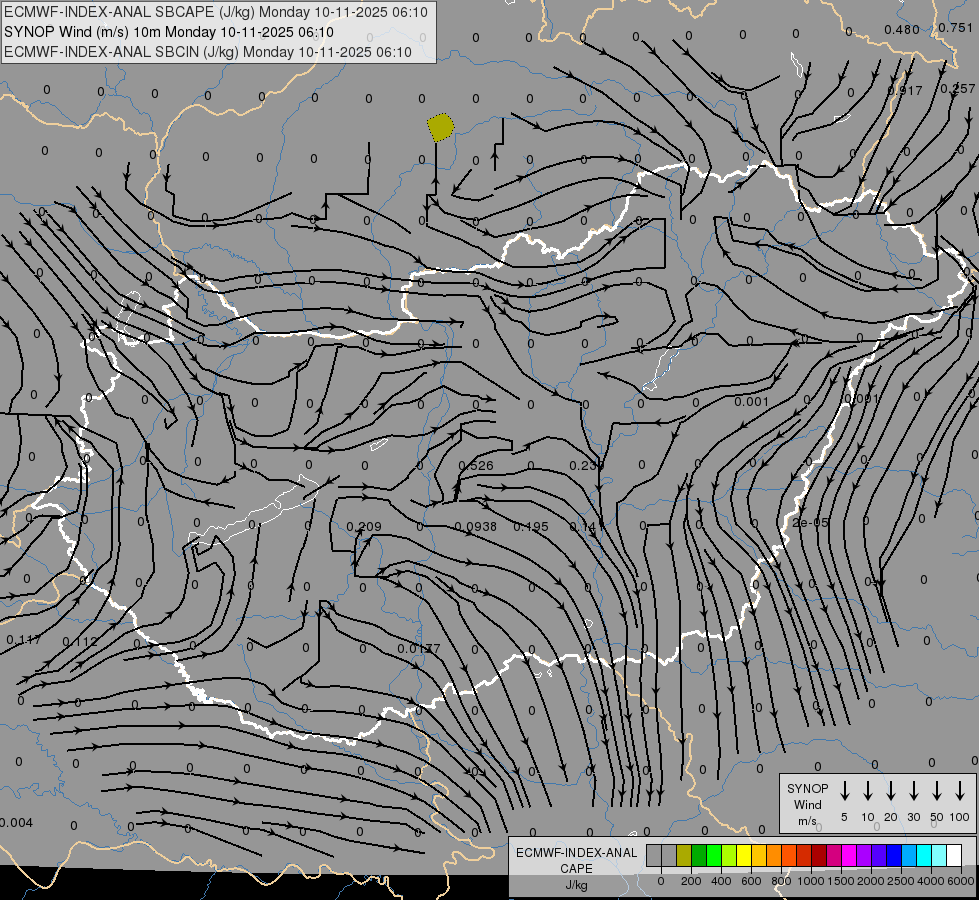Click the 0.751 value on the map
979x900 pixels.
pos(956,28)
